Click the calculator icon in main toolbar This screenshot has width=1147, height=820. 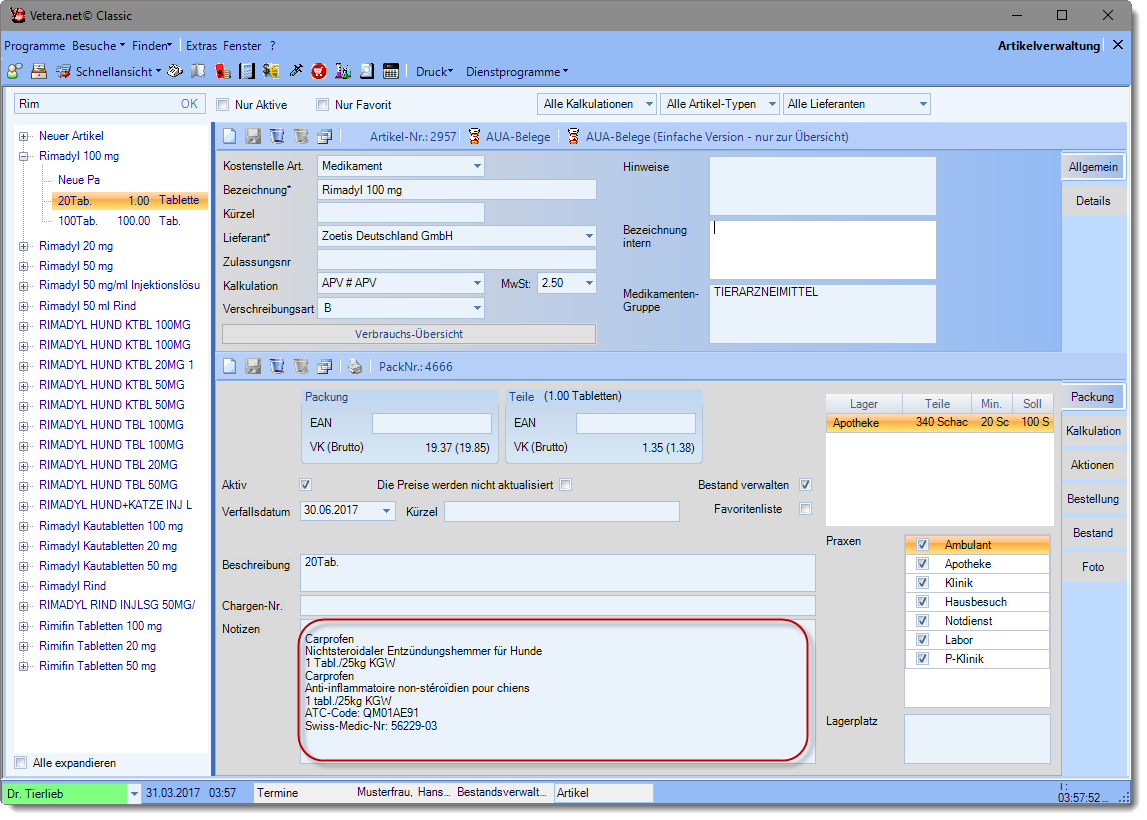click(391, 71)
